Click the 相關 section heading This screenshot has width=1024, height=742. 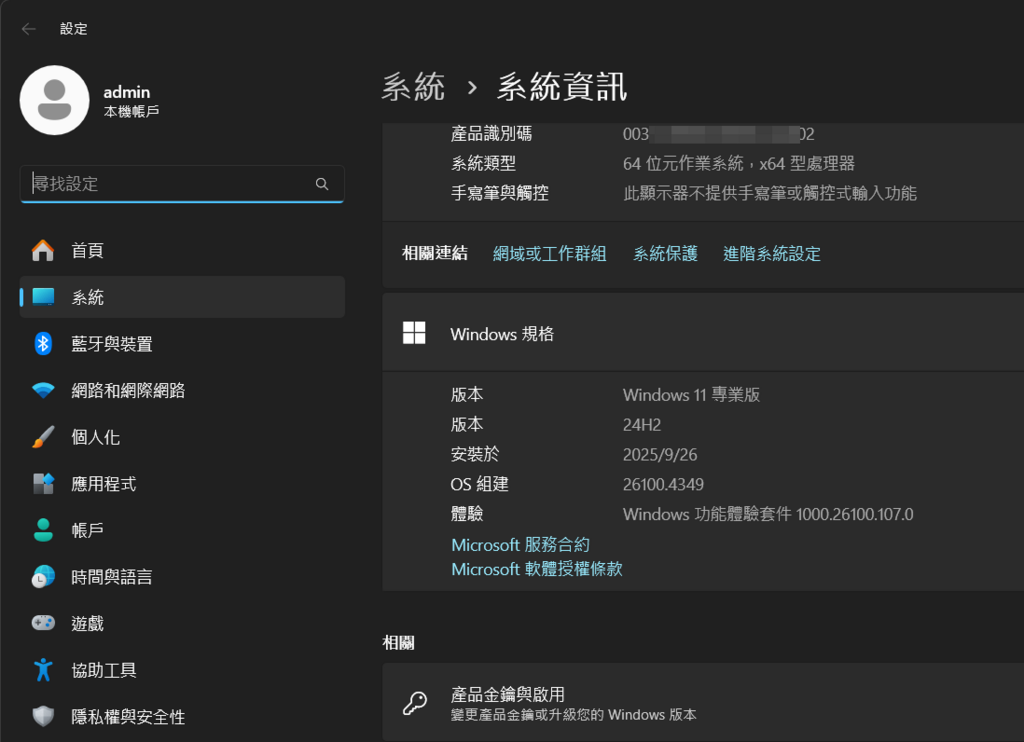tap(398, 643)
